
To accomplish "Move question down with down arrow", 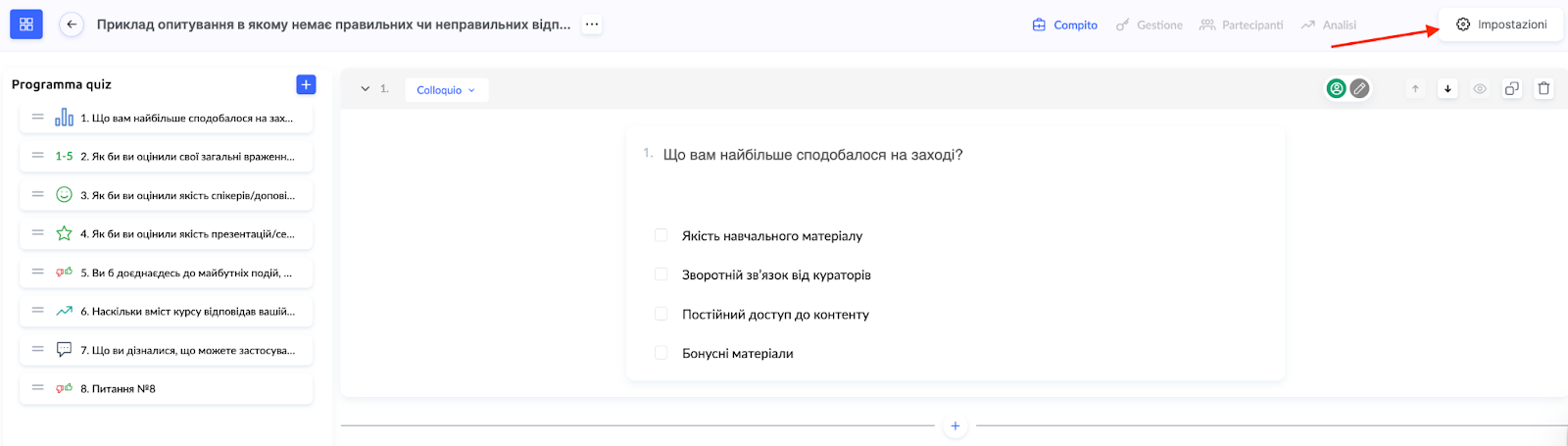I will 1447,89.
